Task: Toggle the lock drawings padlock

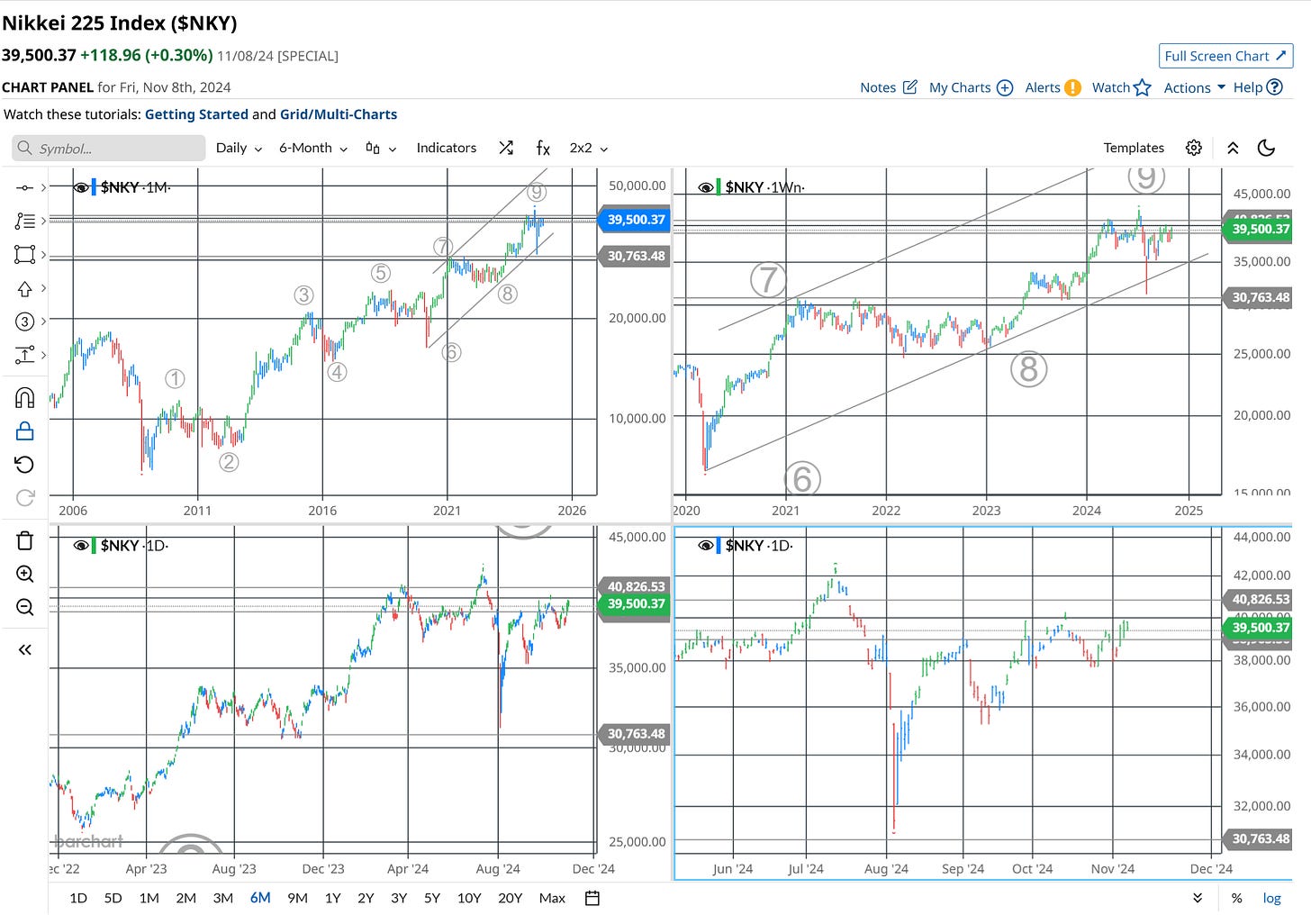Action: [x=24, y=431]
